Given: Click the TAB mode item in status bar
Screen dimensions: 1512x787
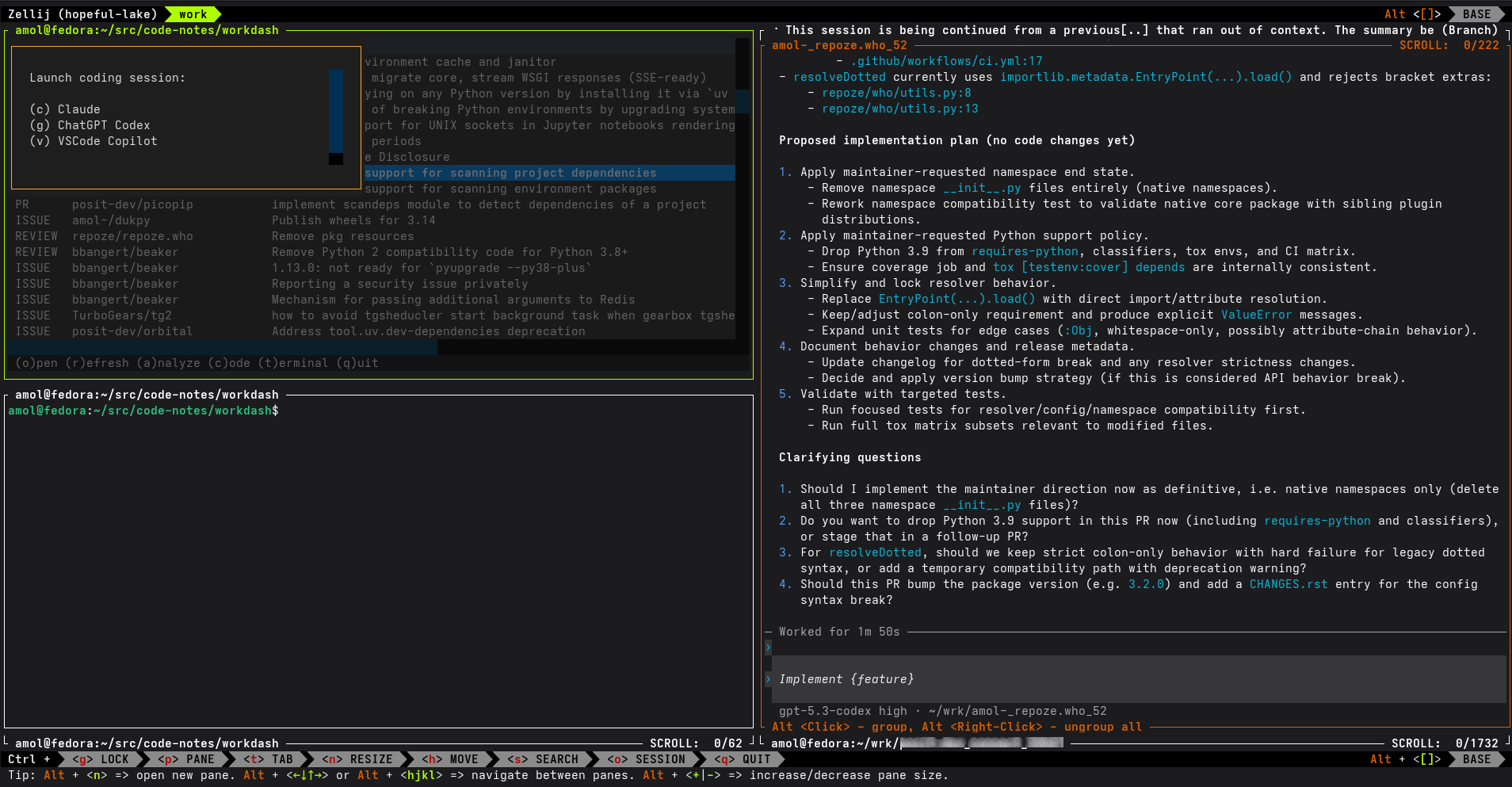Looking at the screenshot, I should click(x=269, y=759).
